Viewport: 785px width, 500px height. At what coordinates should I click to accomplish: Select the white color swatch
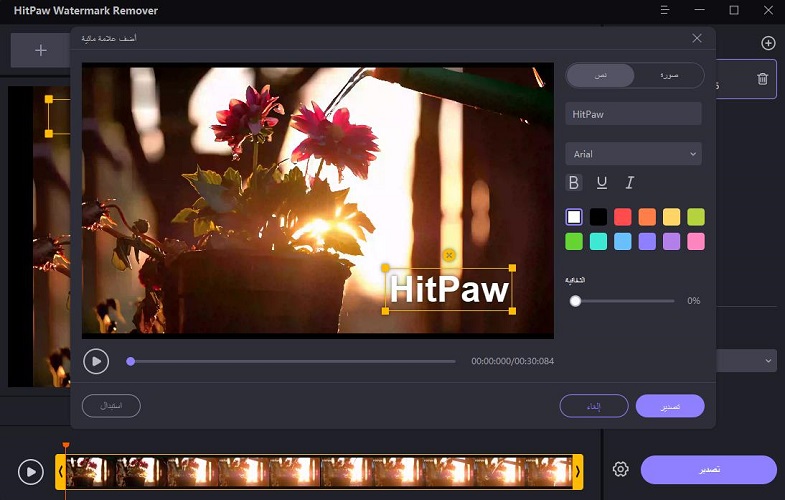[x=574, y=217]
